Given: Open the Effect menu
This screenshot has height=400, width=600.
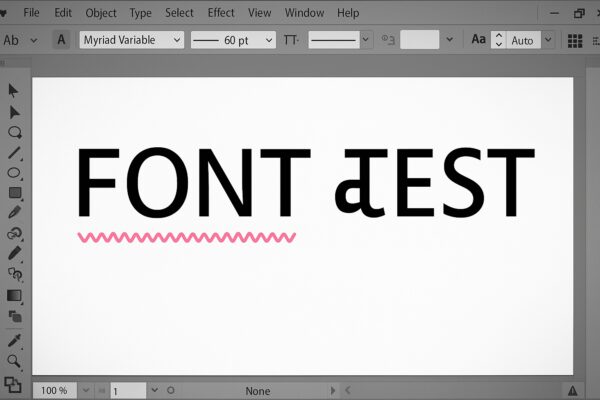Looking at the screenshot, I should 221,13.
